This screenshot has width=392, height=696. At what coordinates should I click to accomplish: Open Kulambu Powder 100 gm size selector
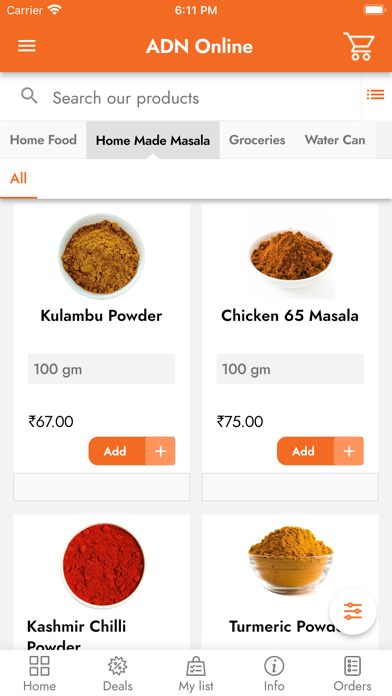(x=102, y=369)
